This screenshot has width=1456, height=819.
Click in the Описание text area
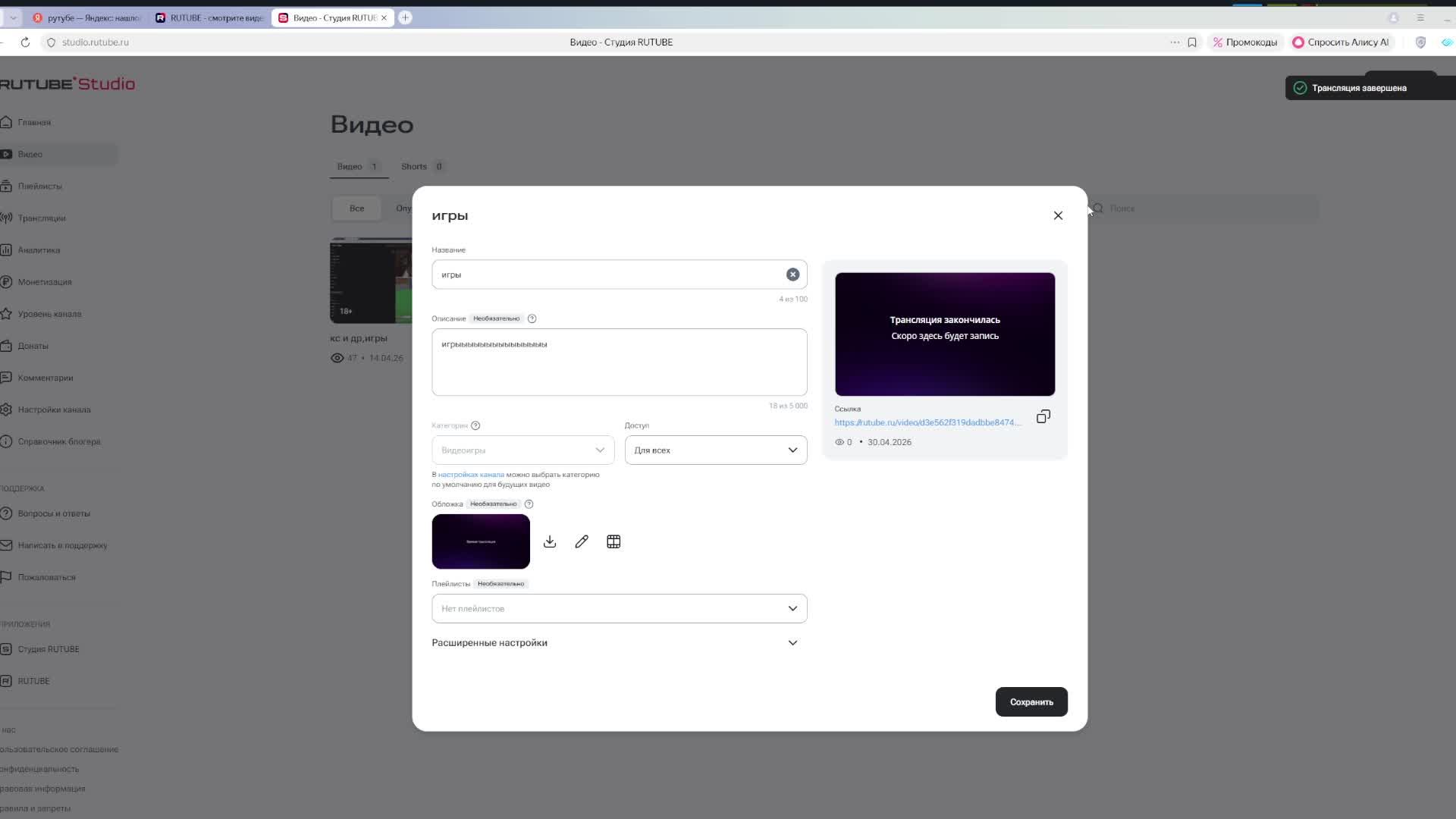(x=619, y=364)
